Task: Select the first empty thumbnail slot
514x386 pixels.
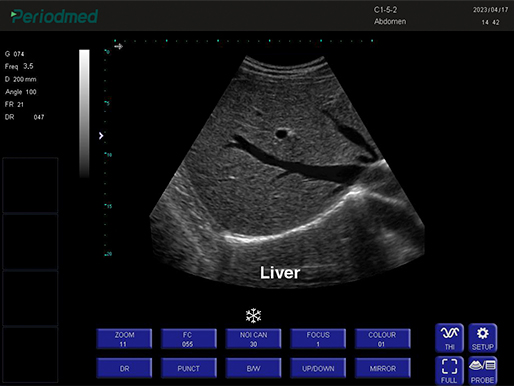Action: (x=30, y=185)
